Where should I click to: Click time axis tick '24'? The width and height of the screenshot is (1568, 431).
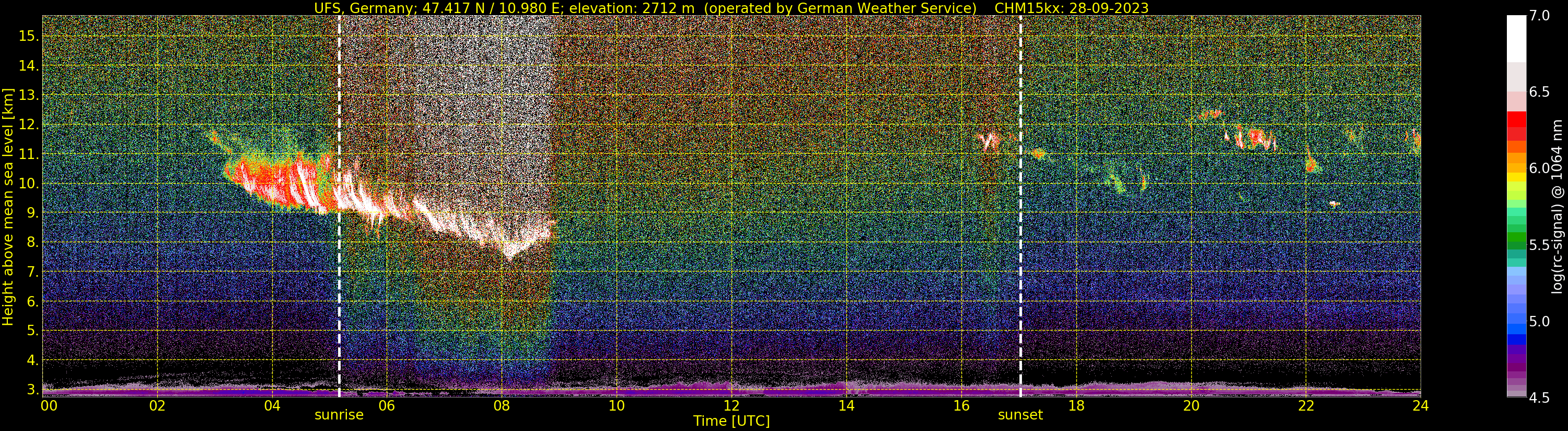(1421, 405)
